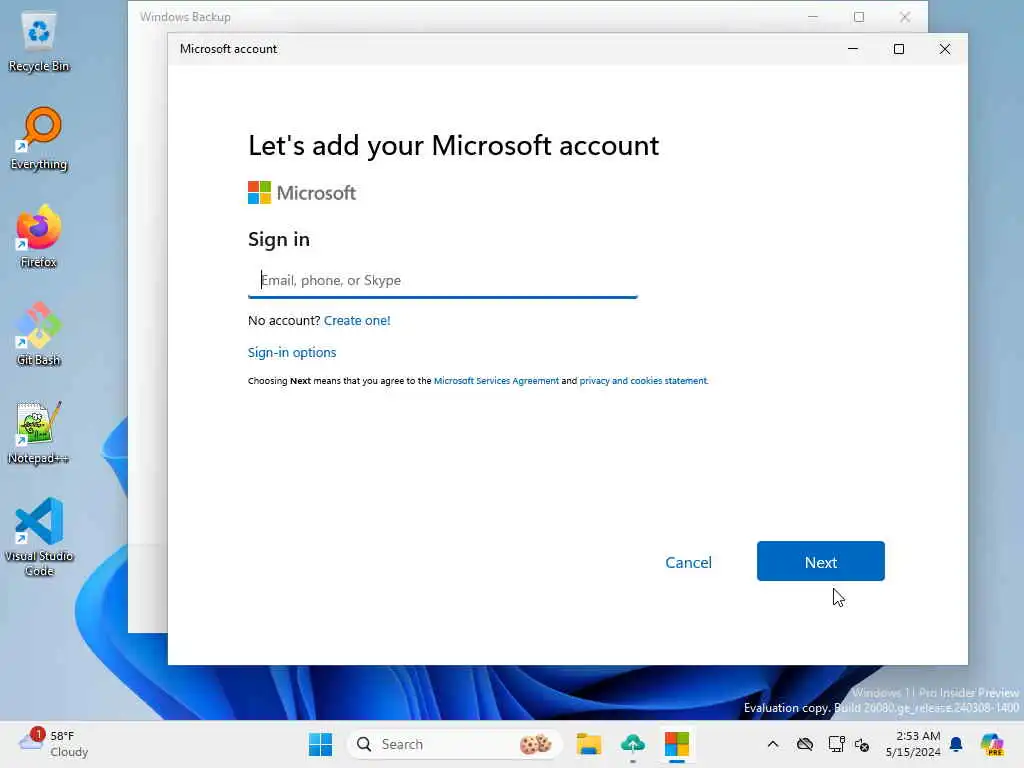The width and height of the screenshot is (1024, 768).
Task: Open the display network tray icon
Action: click(836, 744)
